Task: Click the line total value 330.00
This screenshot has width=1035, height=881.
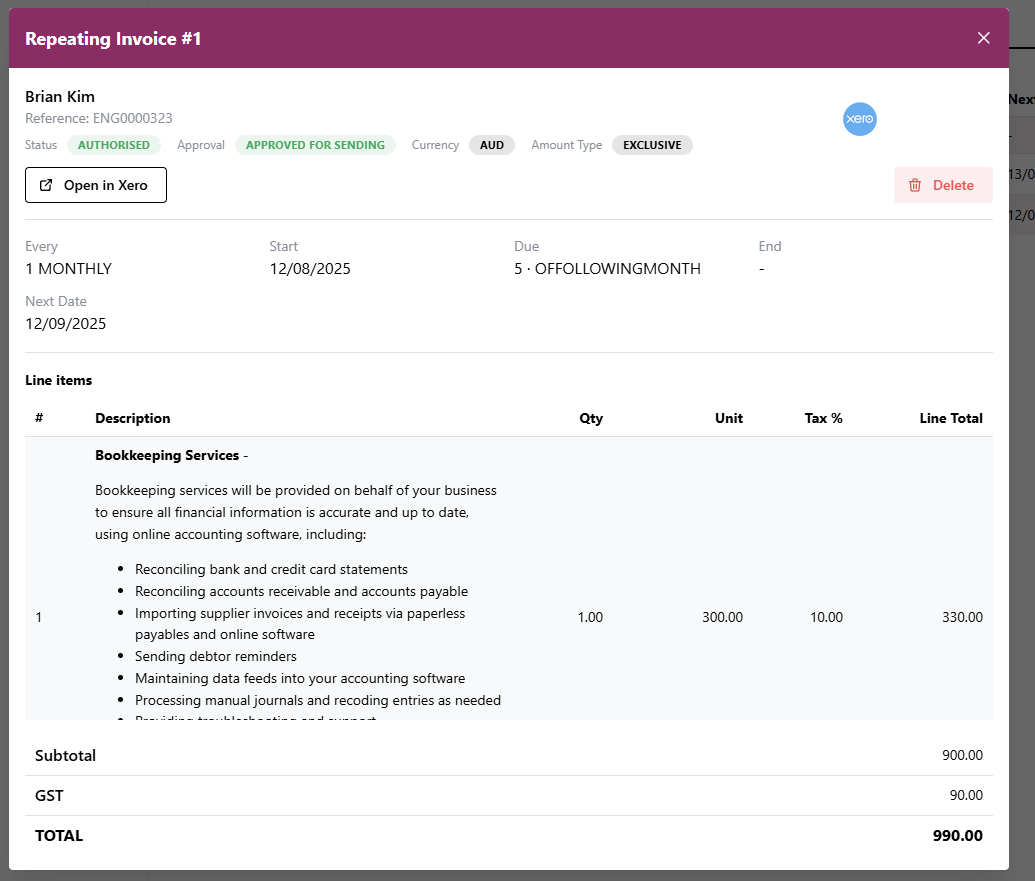Action: coord(962,617)
